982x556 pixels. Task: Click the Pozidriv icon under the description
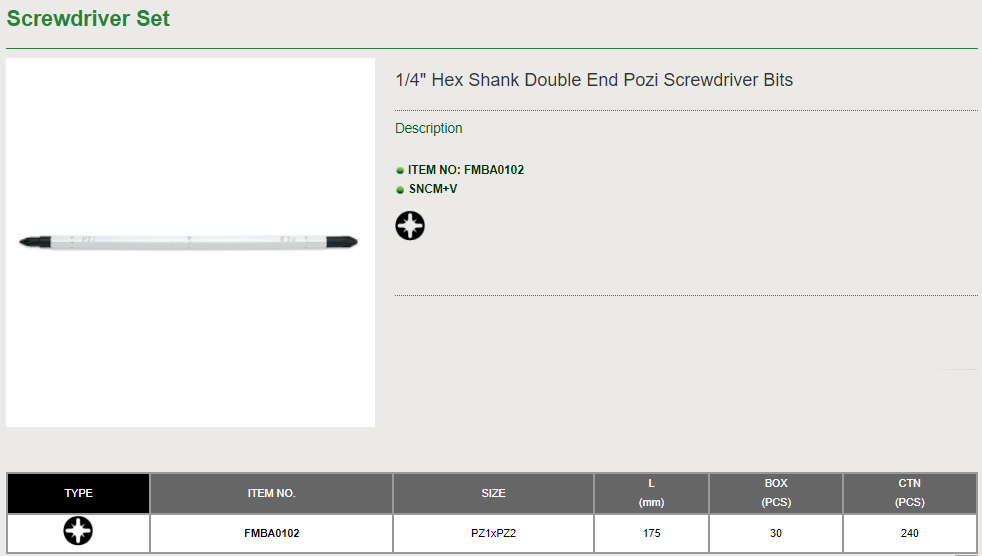click(410, 226)
